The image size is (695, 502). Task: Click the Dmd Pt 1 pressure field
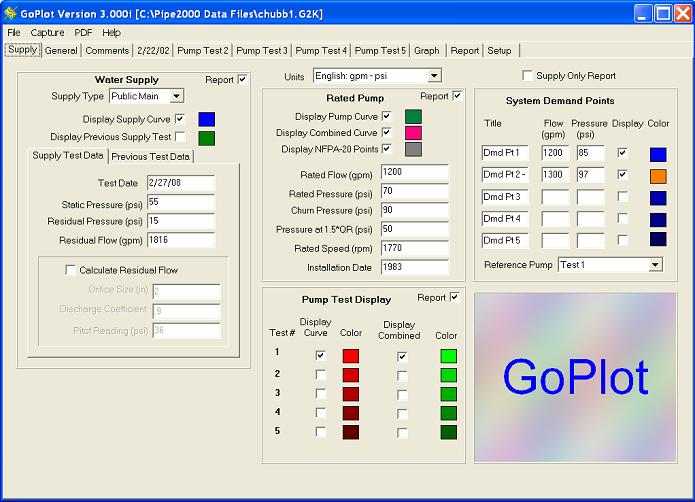(590, 153)
